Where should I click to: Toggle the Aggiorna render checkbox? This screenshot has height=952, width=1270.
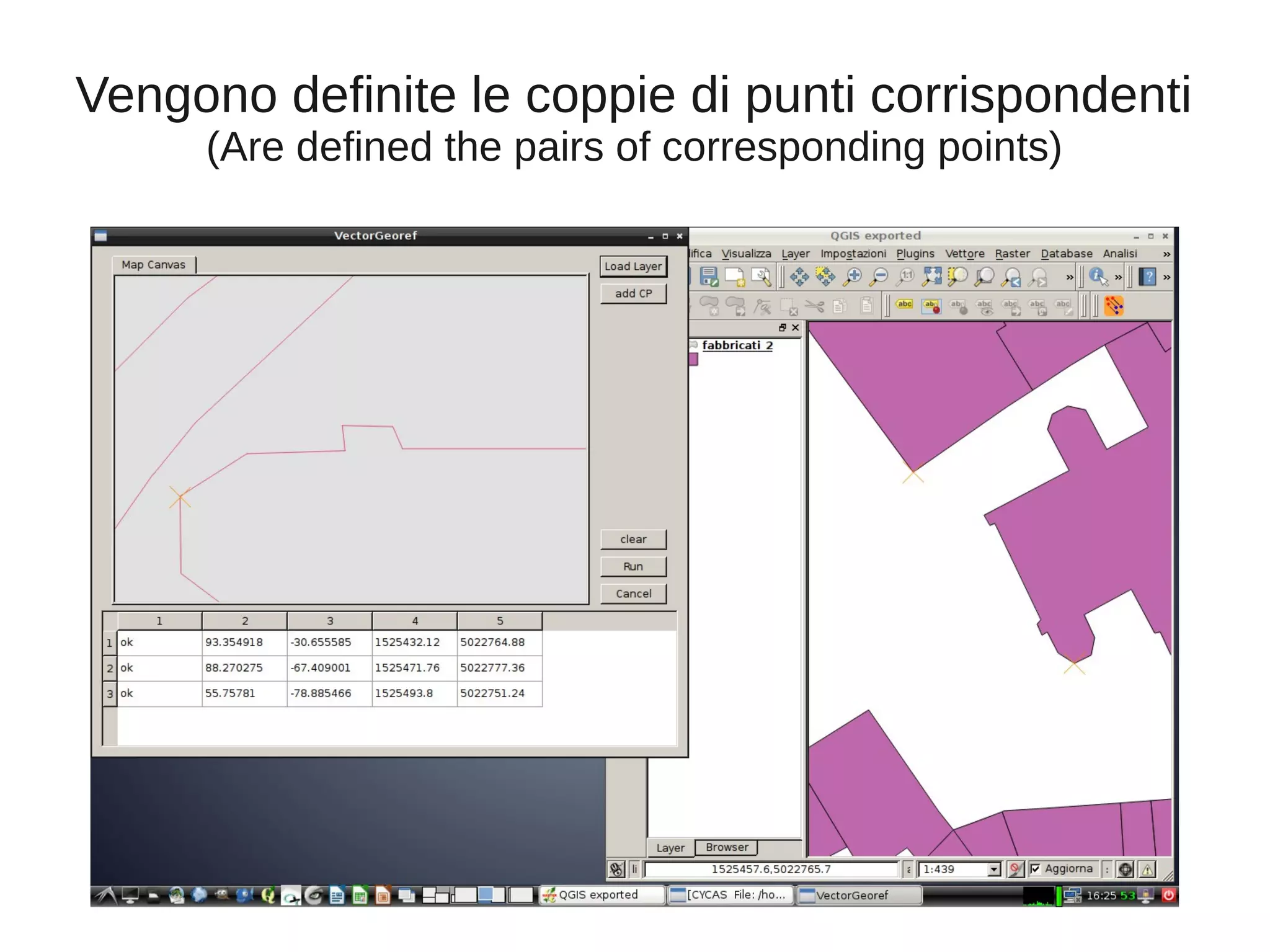[1035, 869]
